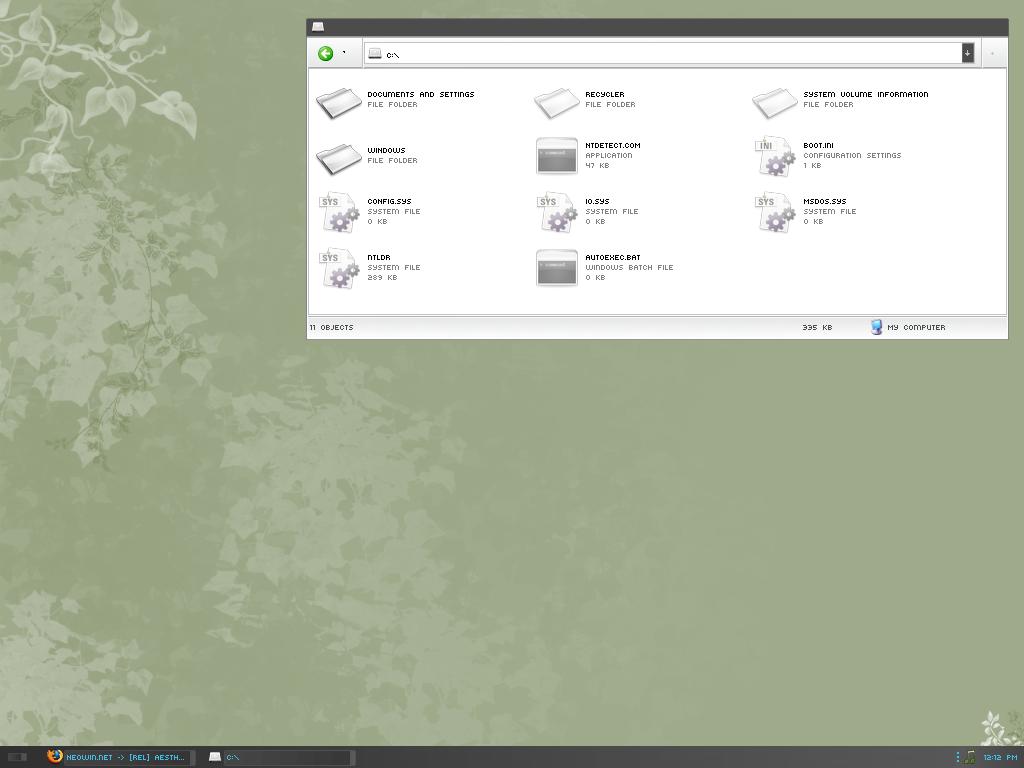
Task: Open the Documents and Settings folder
Action: coord(339,100)
